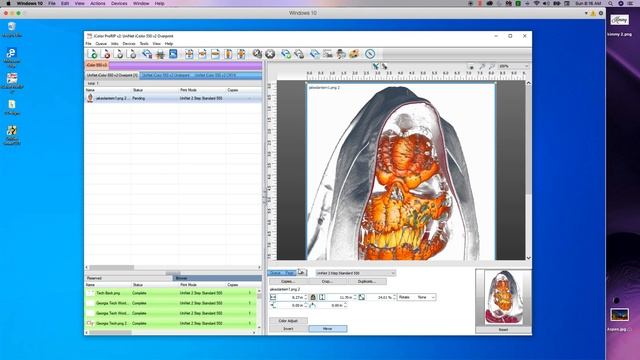Click the Color Adjust button
Screen dimensions: 640x360
click(288, 321)
